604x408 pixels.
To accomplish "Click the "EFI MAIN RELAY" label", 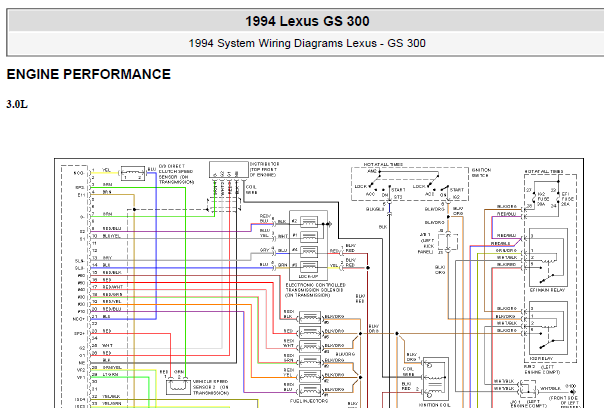I will (x=547, y=290).
